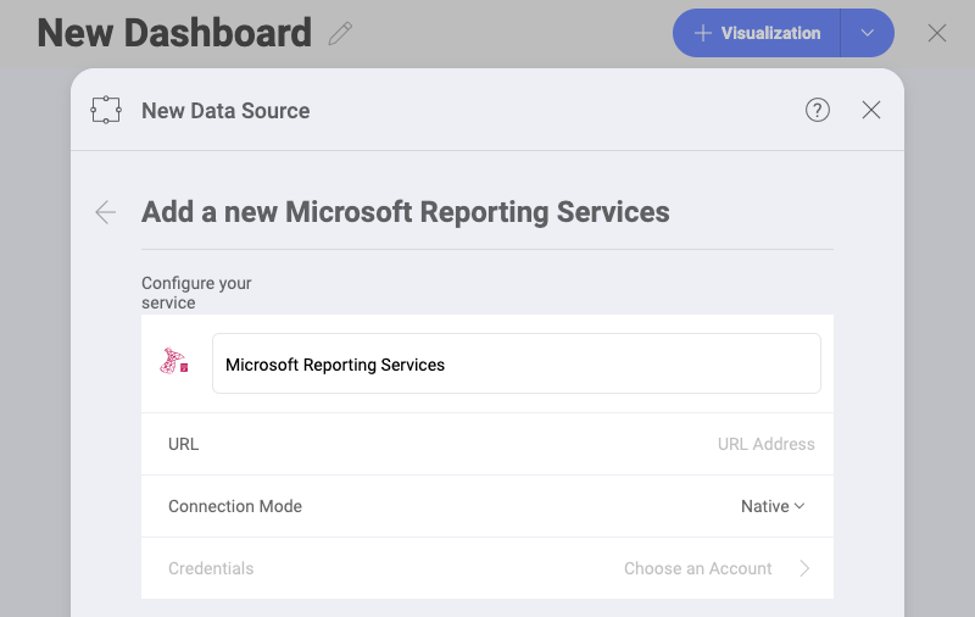
Task: Expand the Visualization button dropdown arrow
Action: click(x=867, y=33)
